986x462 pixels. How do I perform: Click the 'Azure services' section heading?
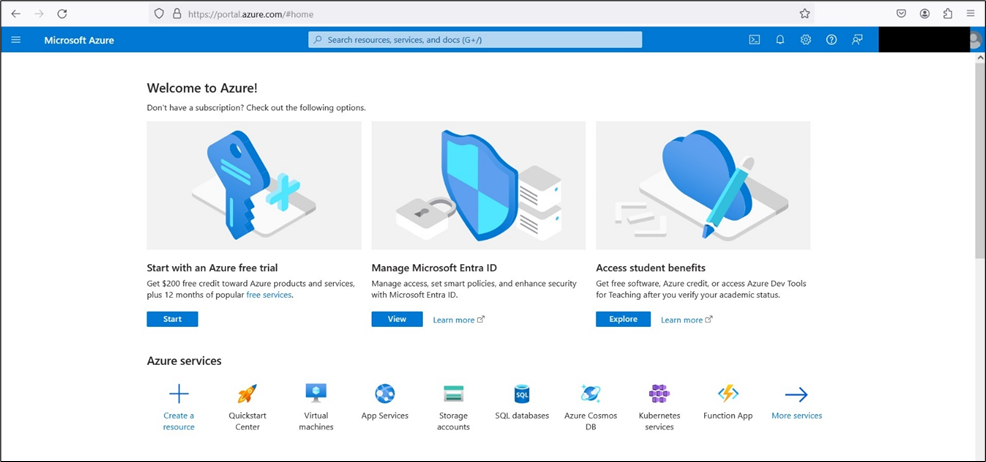[184, 361]
